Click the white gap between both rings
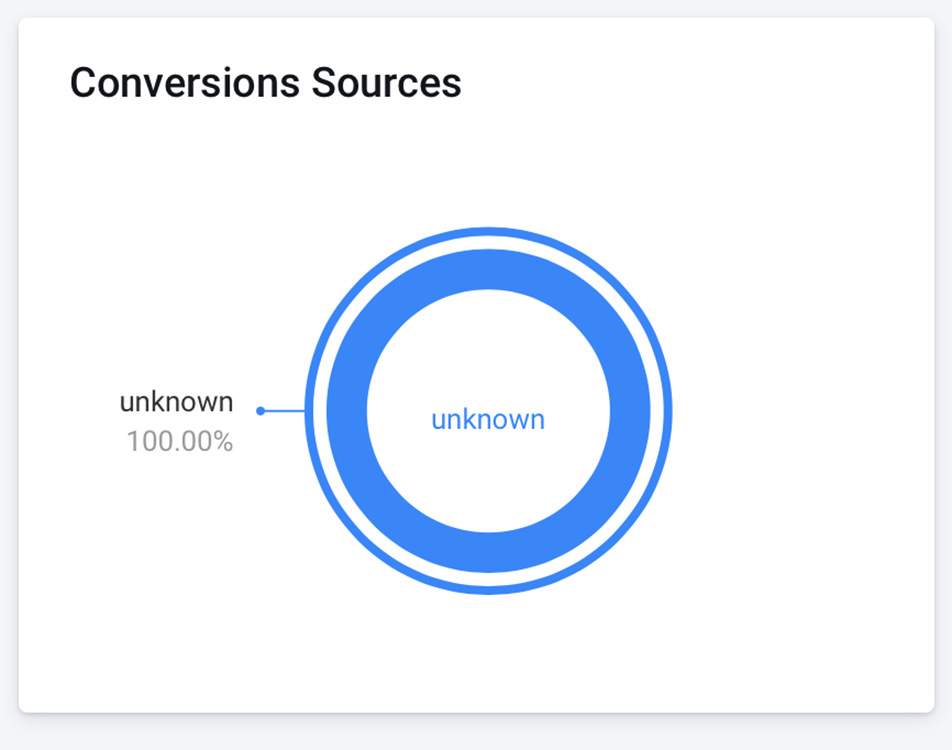The height and width of the screenshot is (750, 952). click(489, 242)
